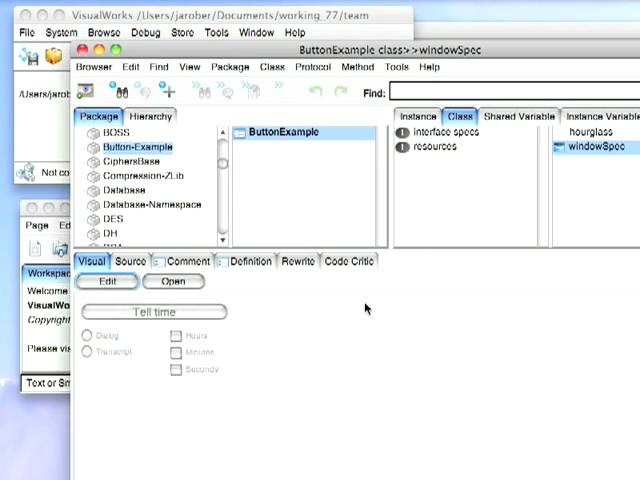Click the resources protocol icon
Viewport: 640px width, 480px height.
(x=402, y=147)
